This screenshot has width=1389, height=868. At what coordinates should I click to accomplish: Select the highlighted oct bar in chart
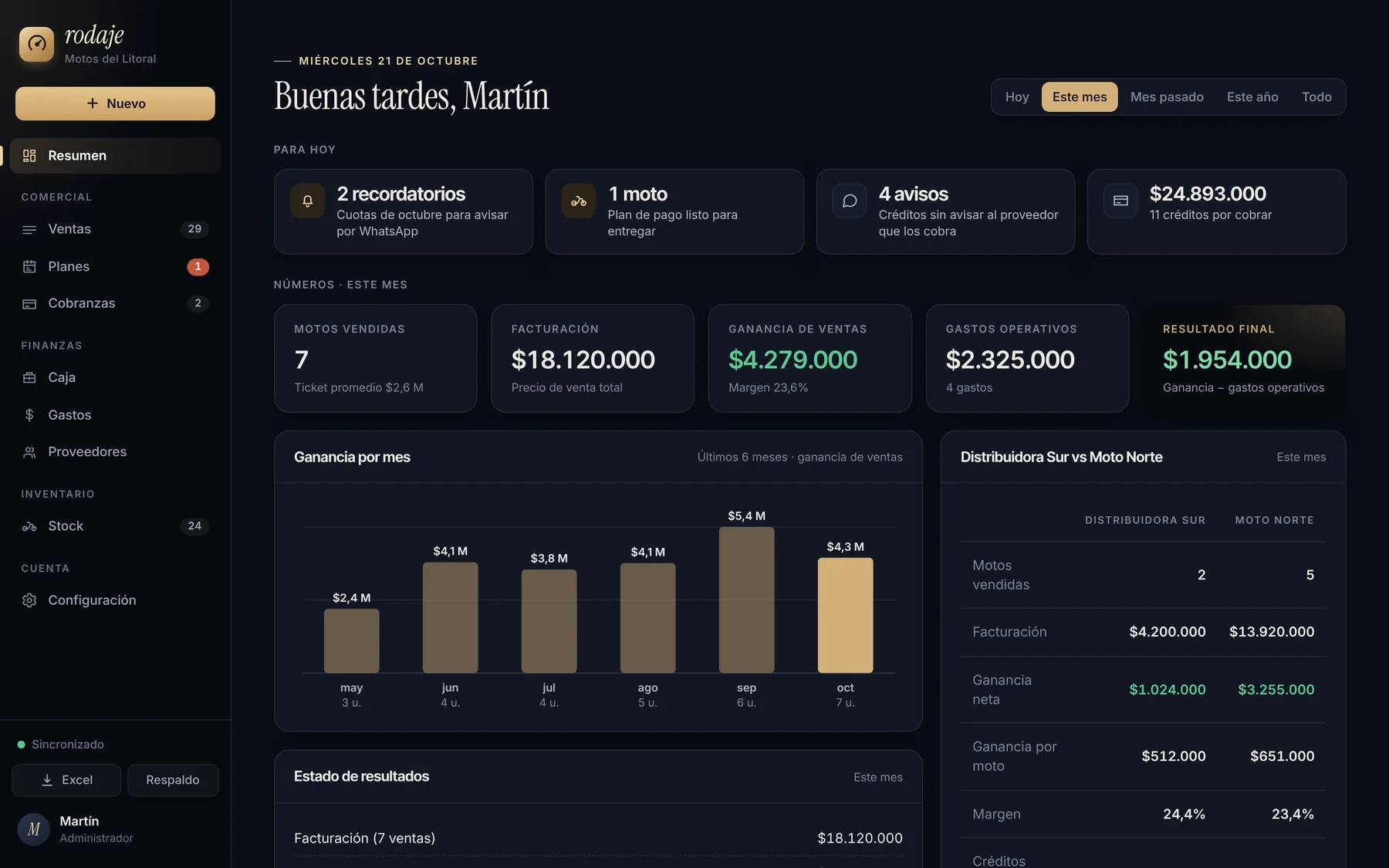(x=845, y=615)
